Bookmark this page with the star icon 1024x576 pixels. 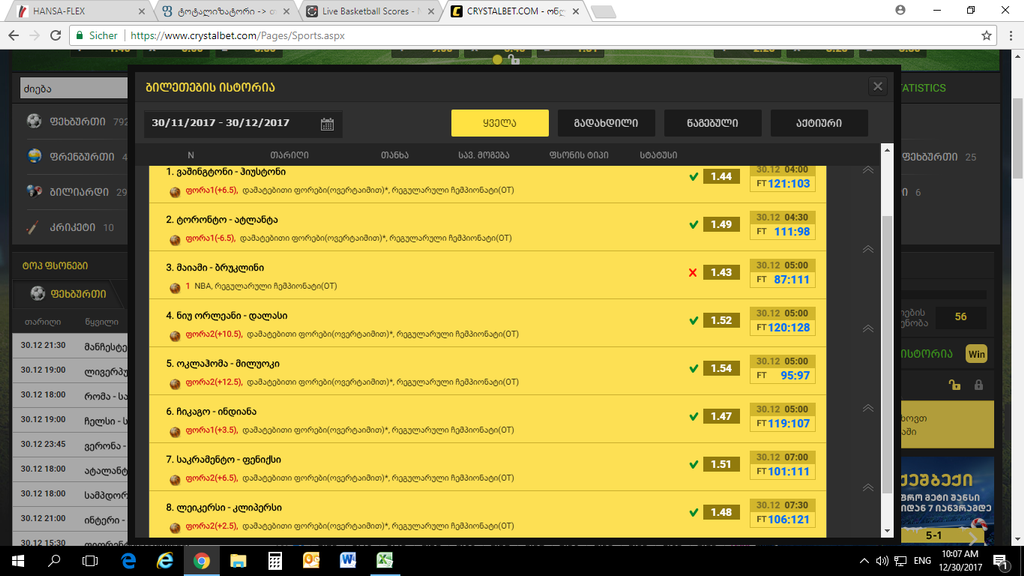tap(986, 36)
